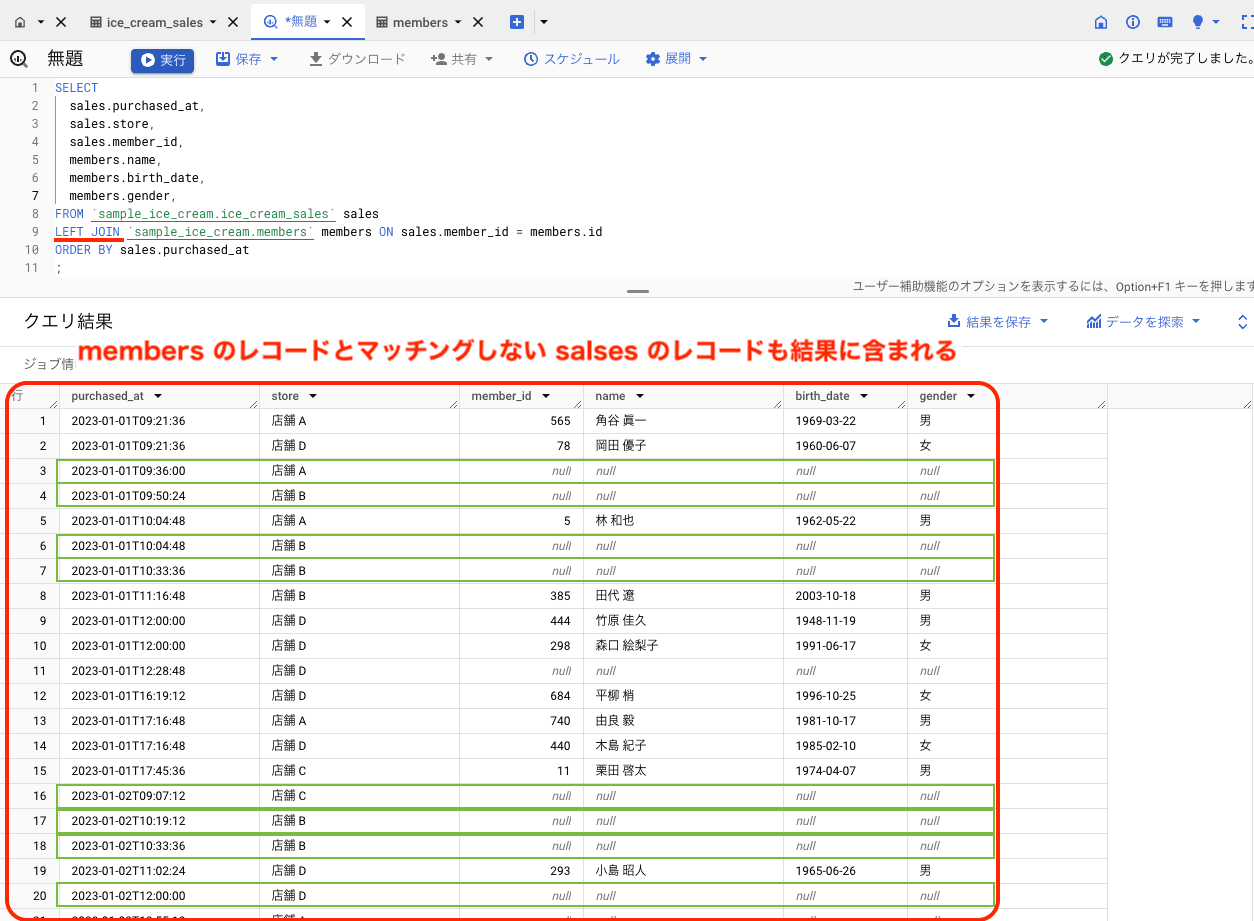Click the home icon in the top-right toolbar

1101,22
